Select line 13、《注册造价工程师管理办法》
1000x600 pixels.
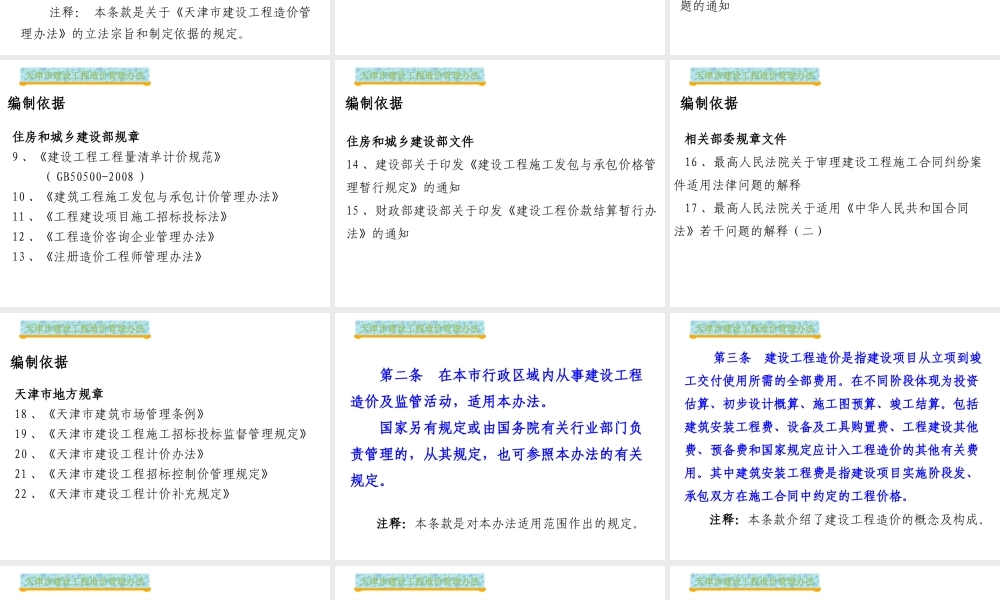(x=107, y=257)
